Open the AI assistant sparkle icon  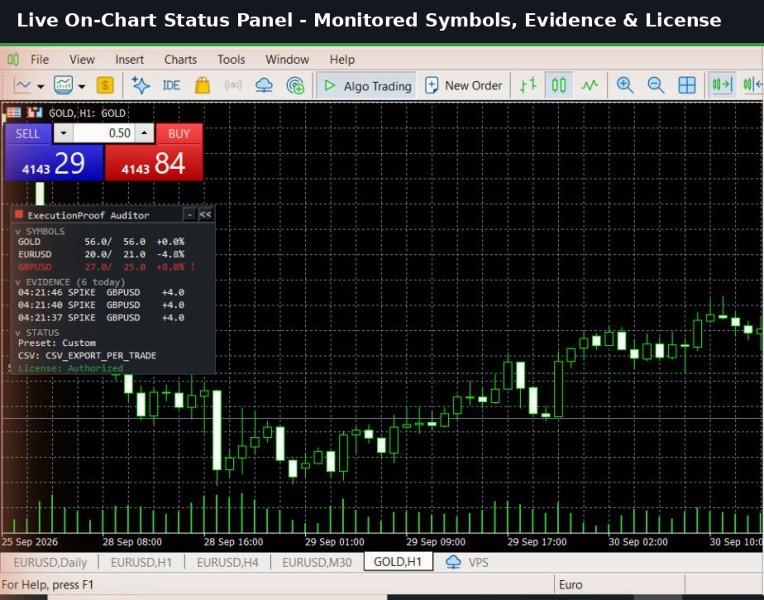[x=141, y=86]
